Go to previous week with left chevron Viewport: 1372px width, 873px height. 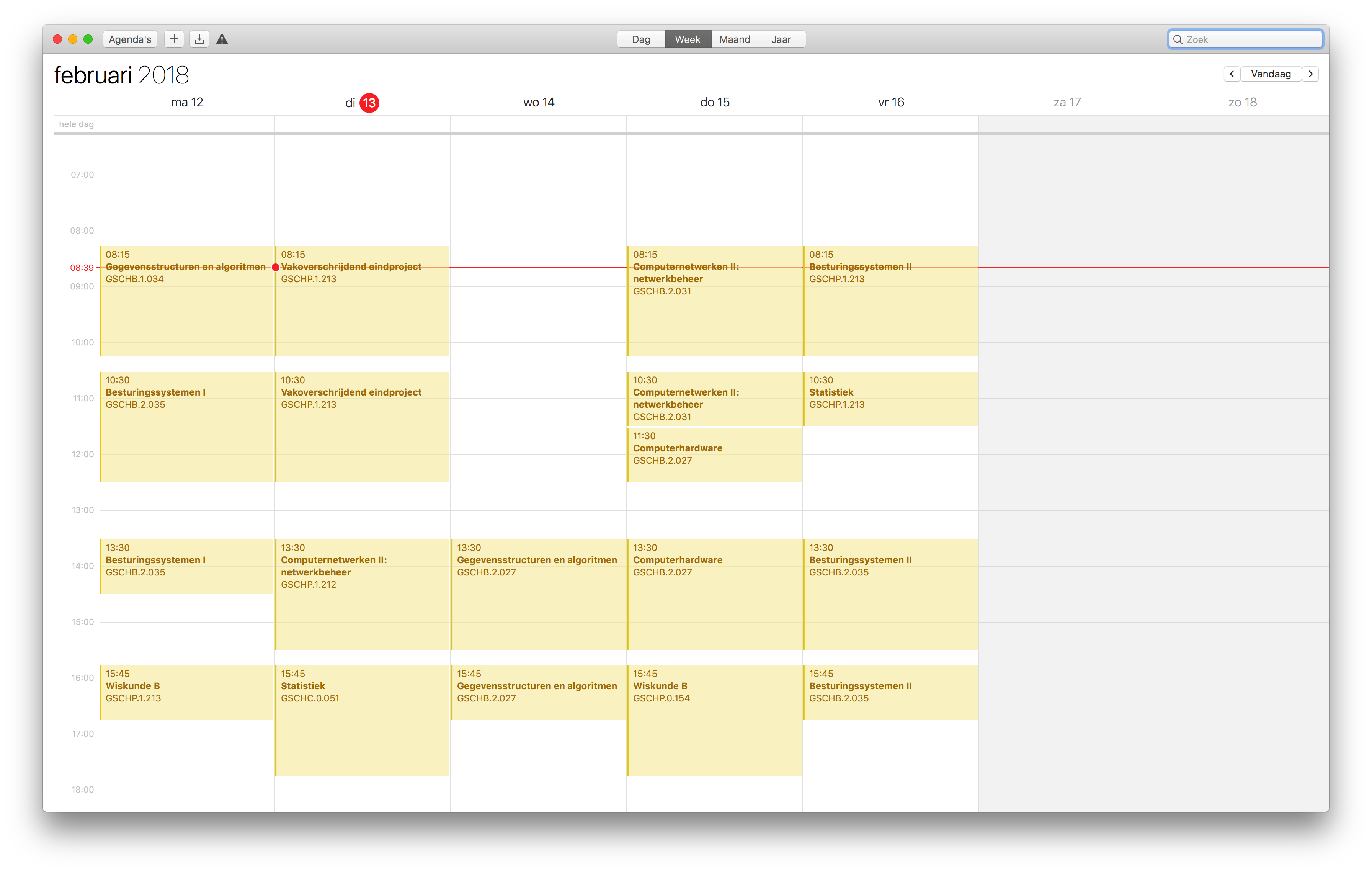click(1232, 74)
